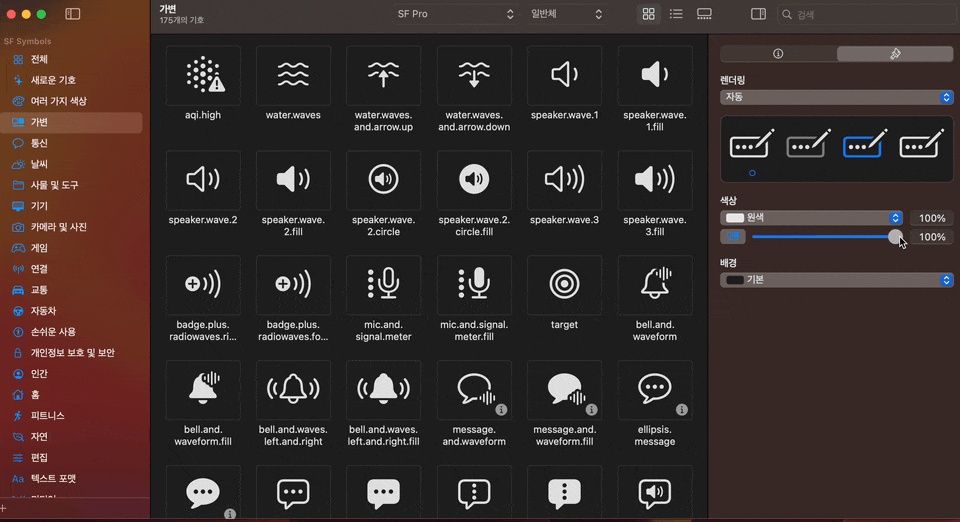The width and height of the screenshot is (960, 522).
Task: Select the aqi.high symbol
Action: coord(203,75)
